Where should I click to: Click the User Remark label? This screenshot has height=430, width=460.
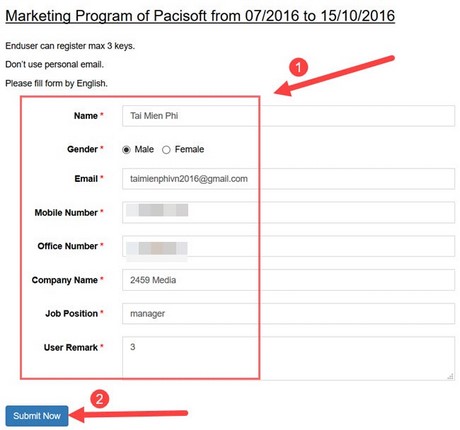coord(71,348)
